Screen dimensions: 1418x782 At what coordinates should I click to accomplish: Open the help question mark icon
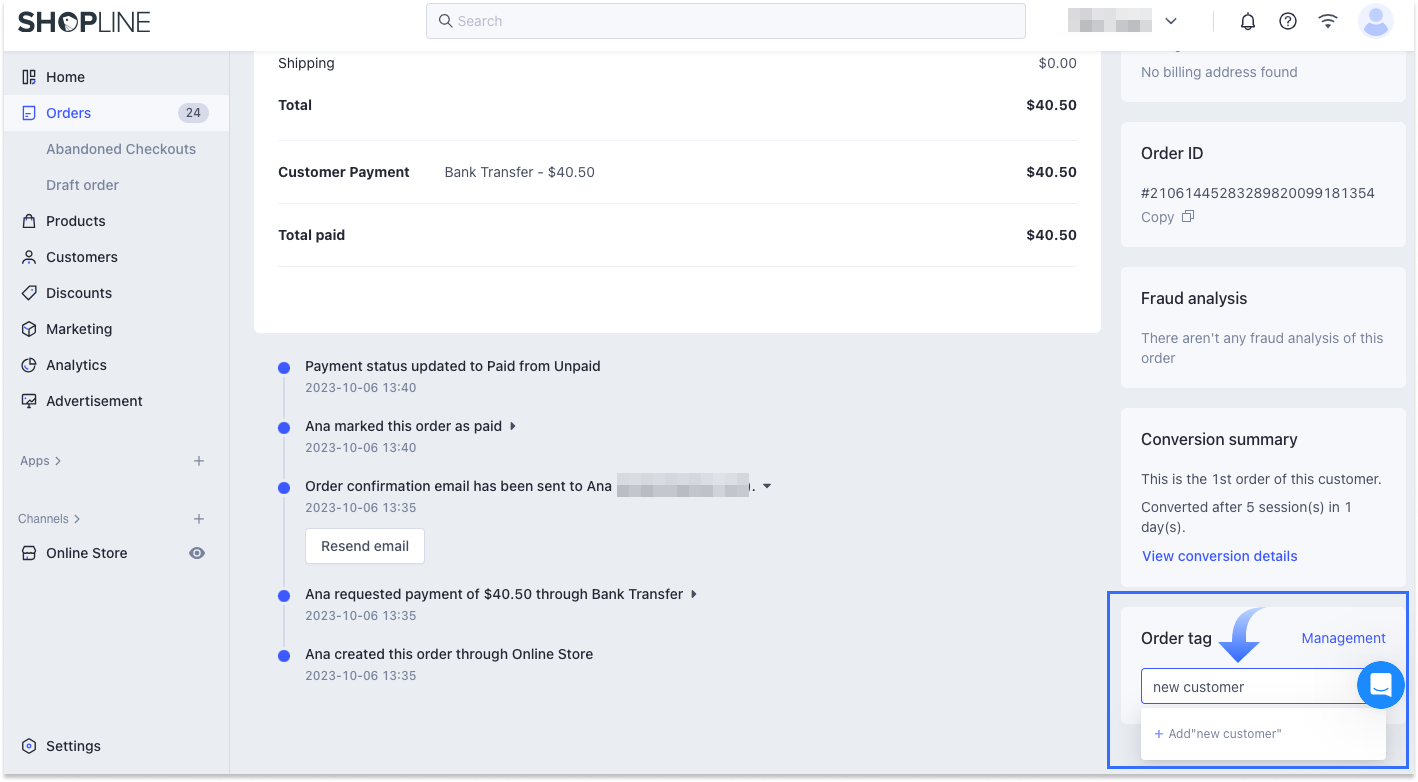(1288, 21)
